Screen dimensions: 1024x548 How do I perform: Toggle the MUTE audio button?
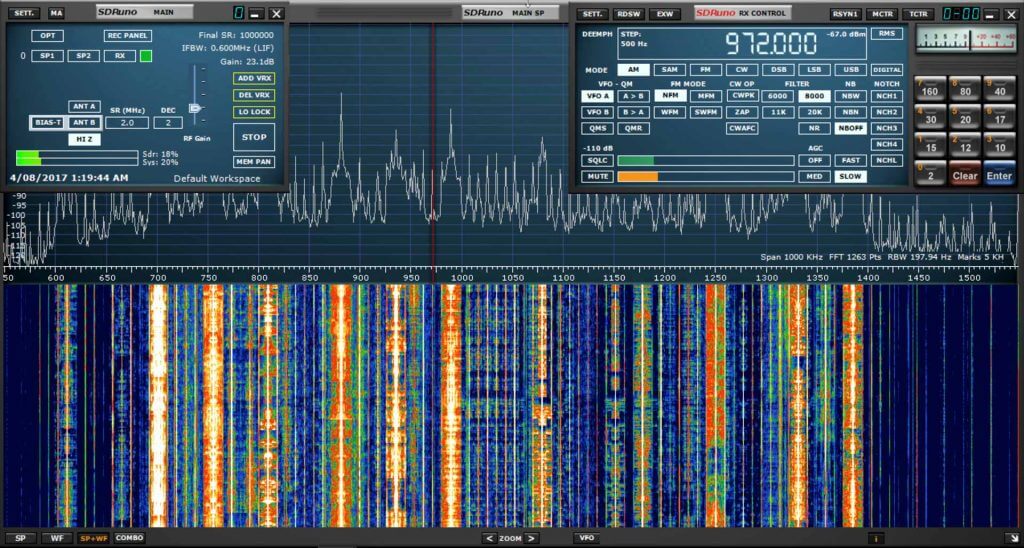click(598, 176)
